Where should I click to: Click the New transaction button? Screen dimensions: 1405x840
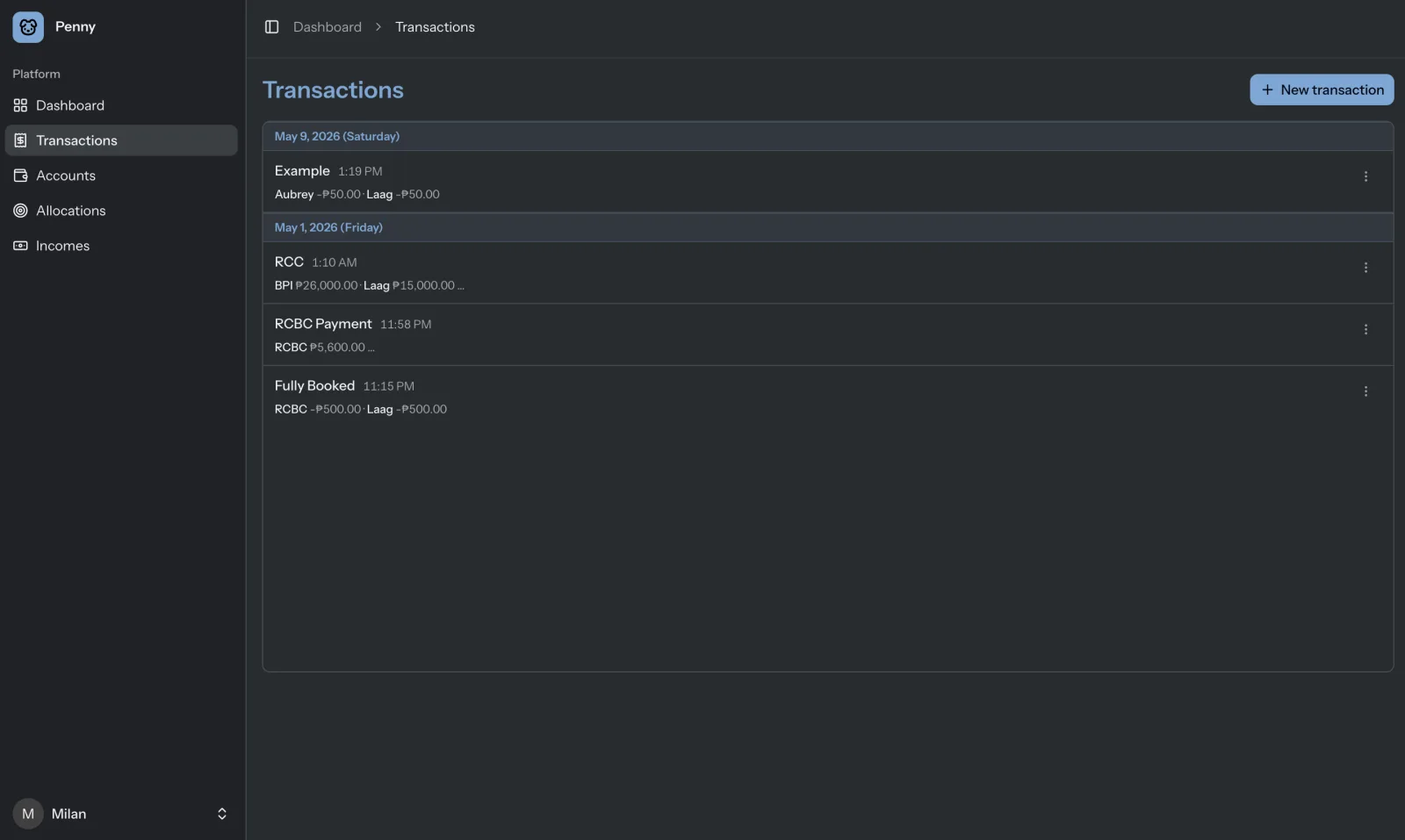1322,90
